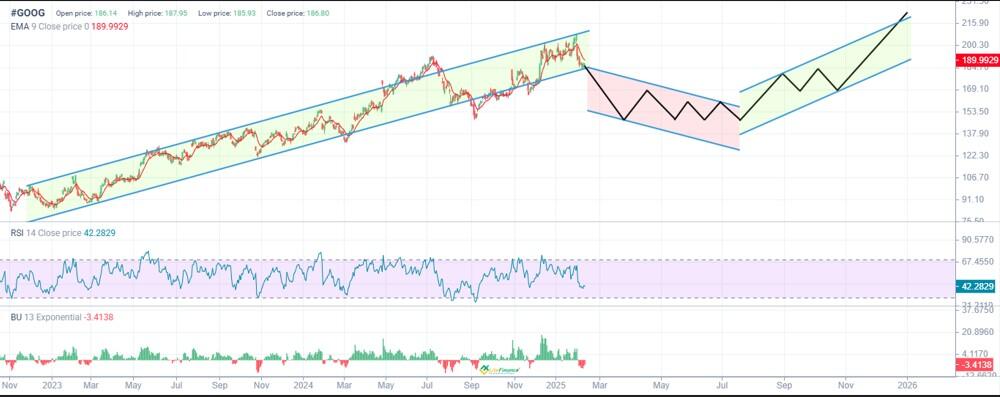Click the 137.90 price axis label
The width and height of the screenshot is (1000, 397).
tap(975, 133)
